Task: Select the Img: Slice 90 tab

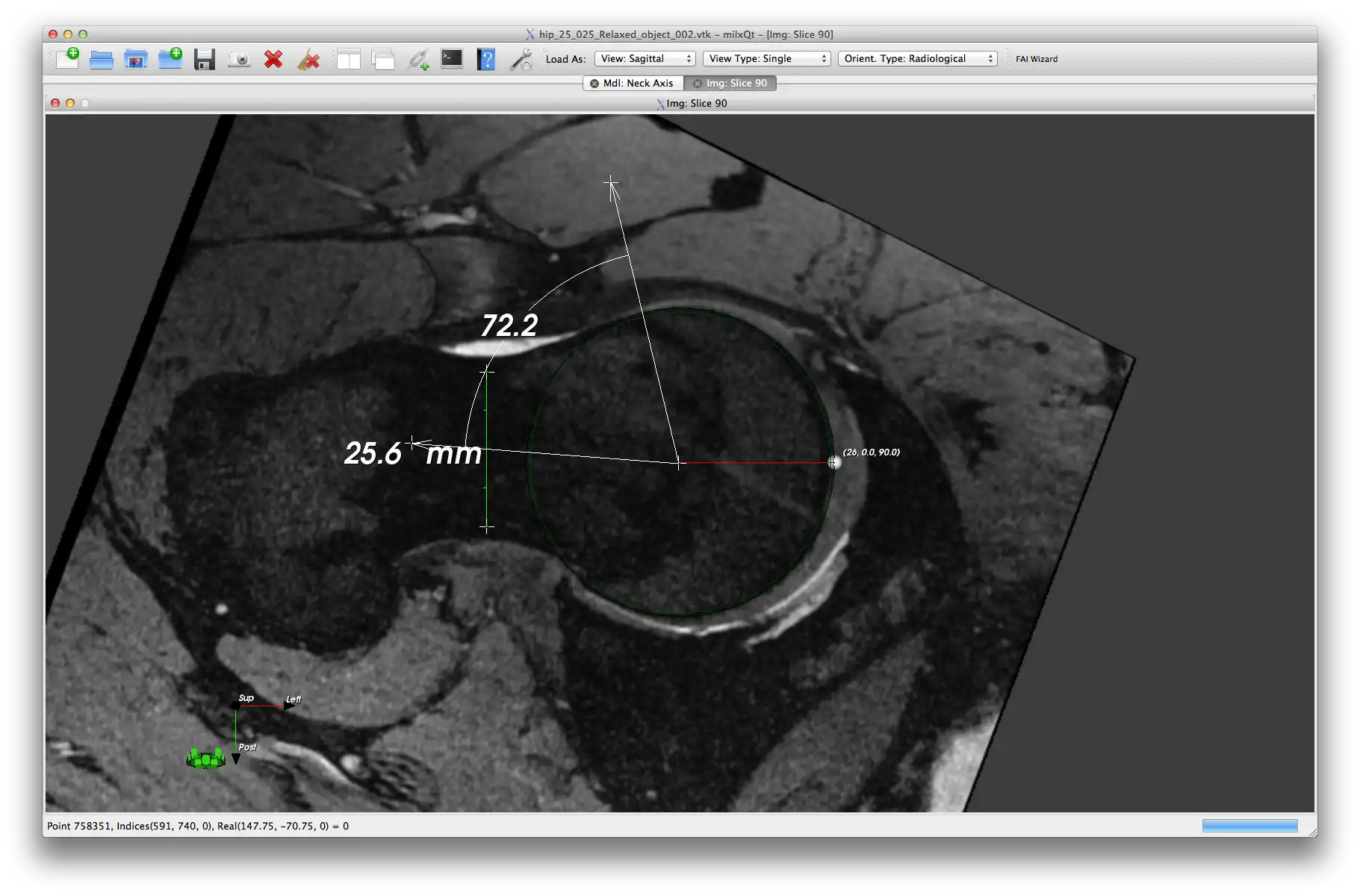Action: click(x=730, y=83)
